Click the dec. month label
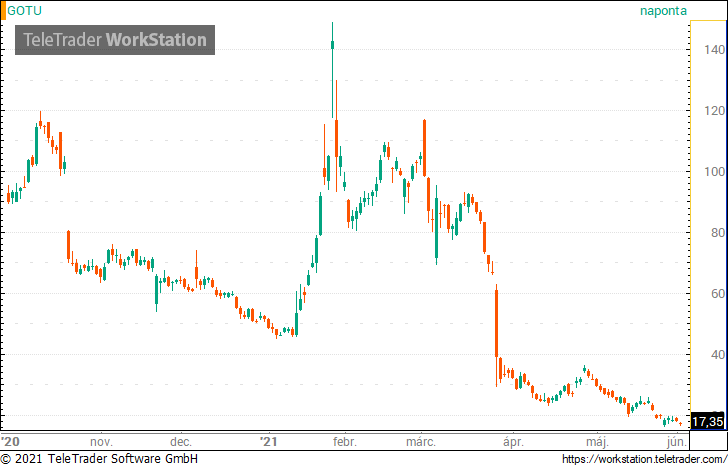This screenshot has width=728, height=467. 181,441
